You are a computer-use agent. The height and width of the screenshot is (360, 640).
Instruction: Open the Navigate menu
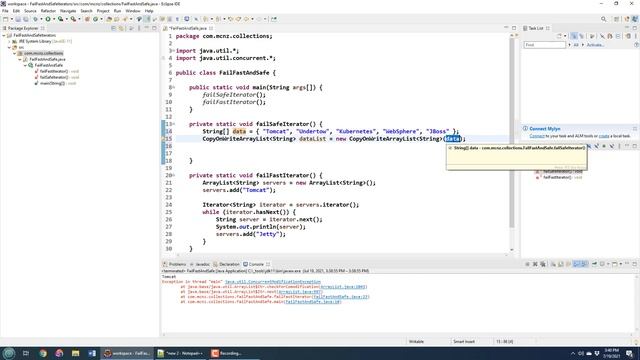click(68, 11)
